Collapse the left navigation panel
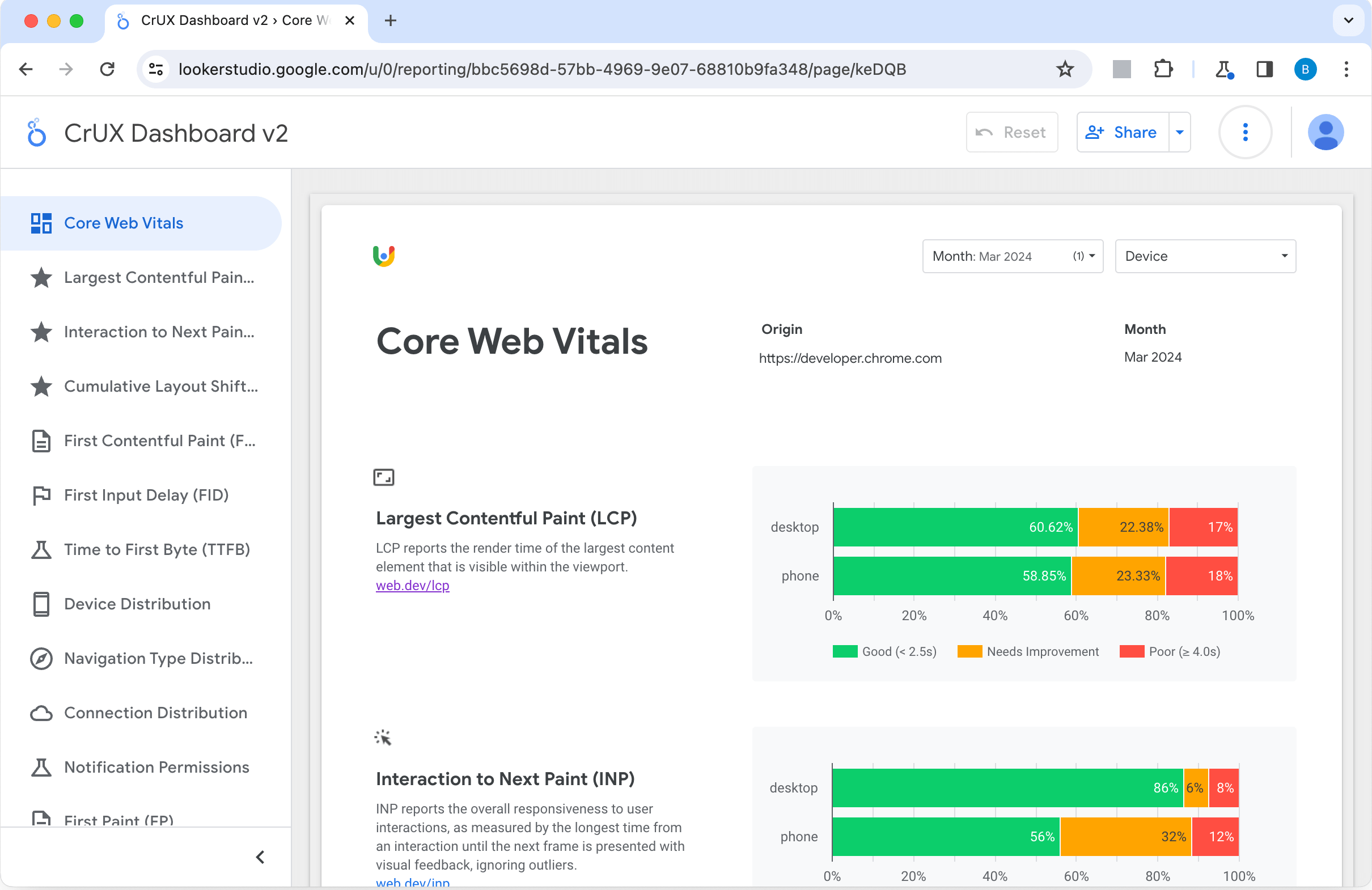 (261, 857)
